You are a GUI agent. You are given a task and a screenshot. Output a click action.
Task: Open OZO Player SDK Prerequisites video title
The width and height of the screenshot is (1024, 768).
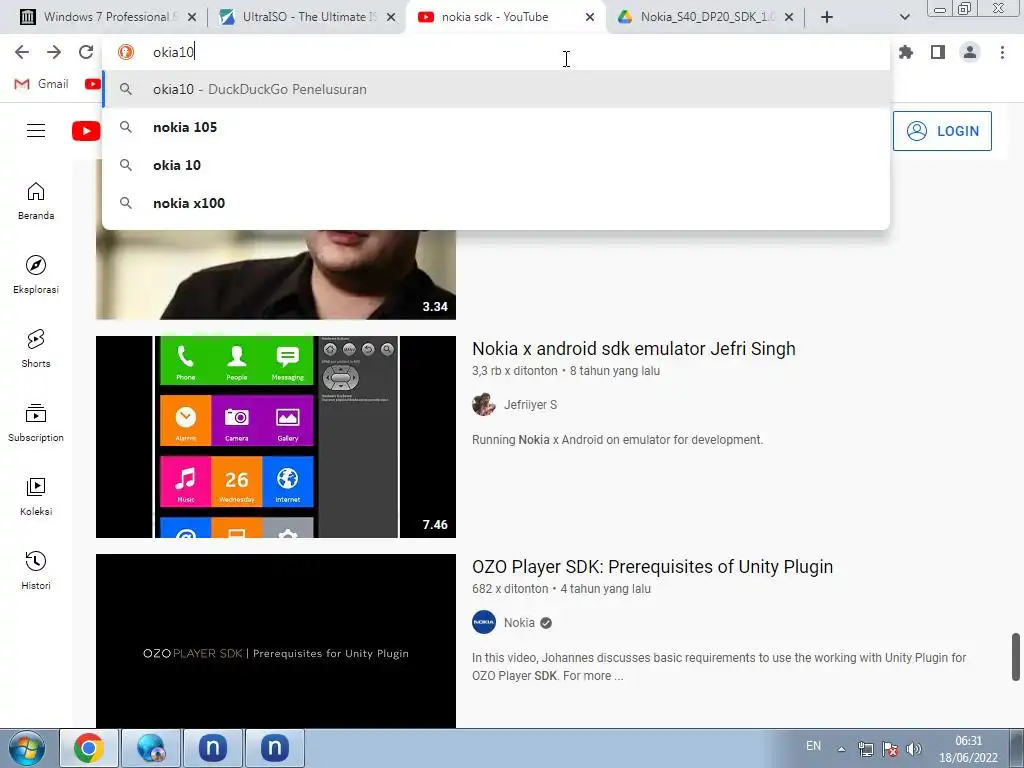click(x=652, y=566)
